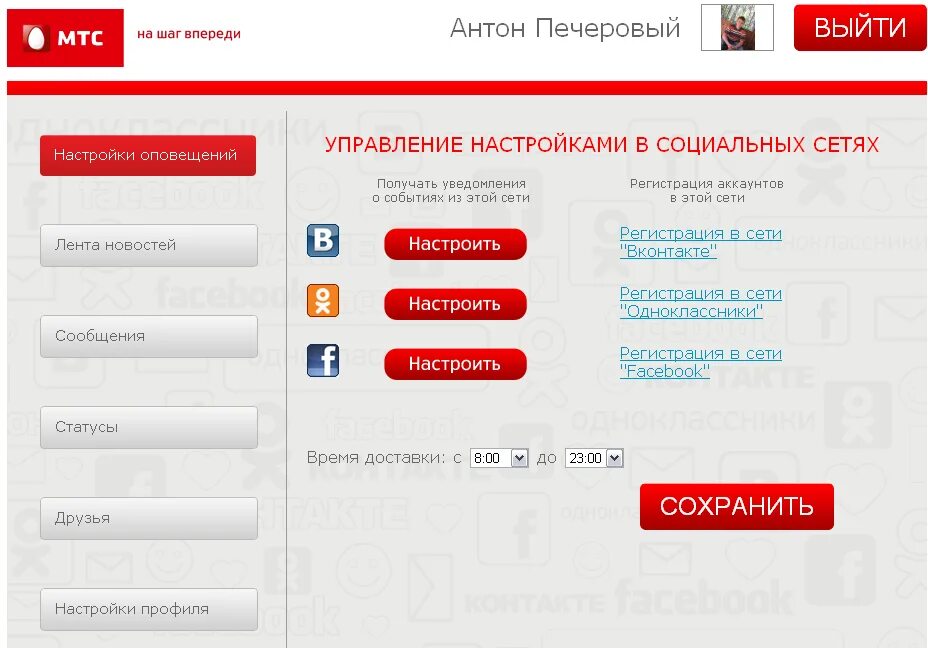928x648 pixels.
Task: Select the Odnoklassniki network icon
Action: 322,299
